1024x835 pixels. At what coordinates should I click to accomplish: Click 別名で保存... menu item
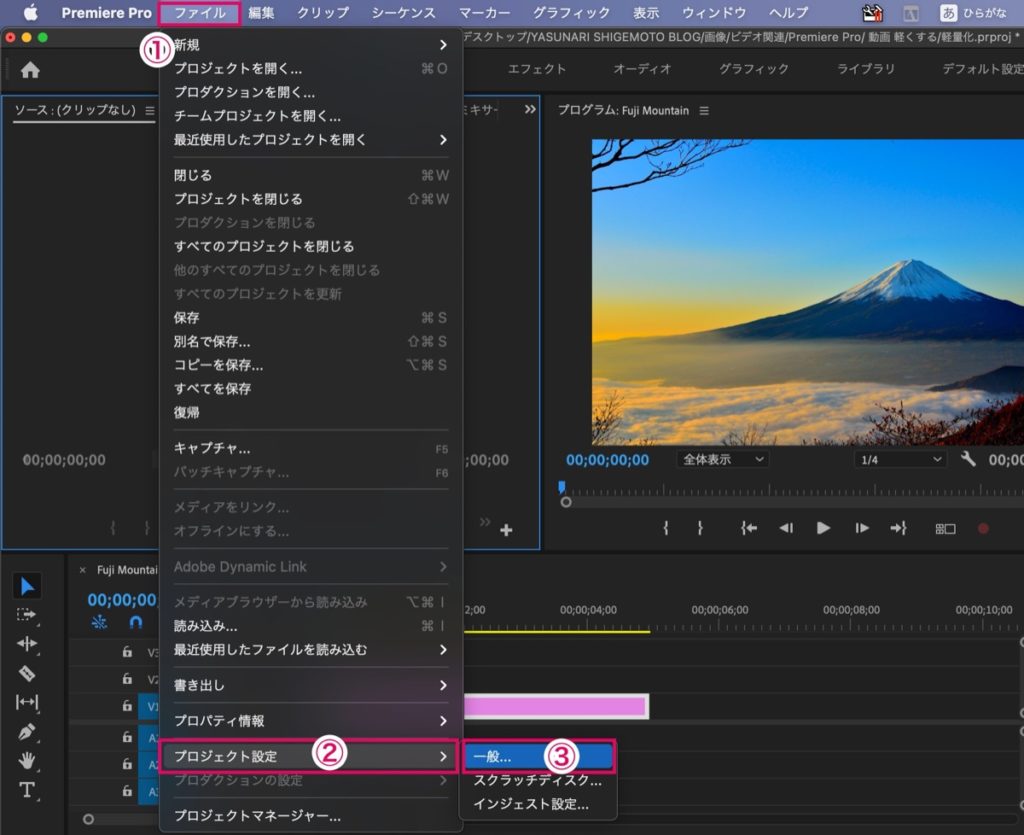pos(311,341)
